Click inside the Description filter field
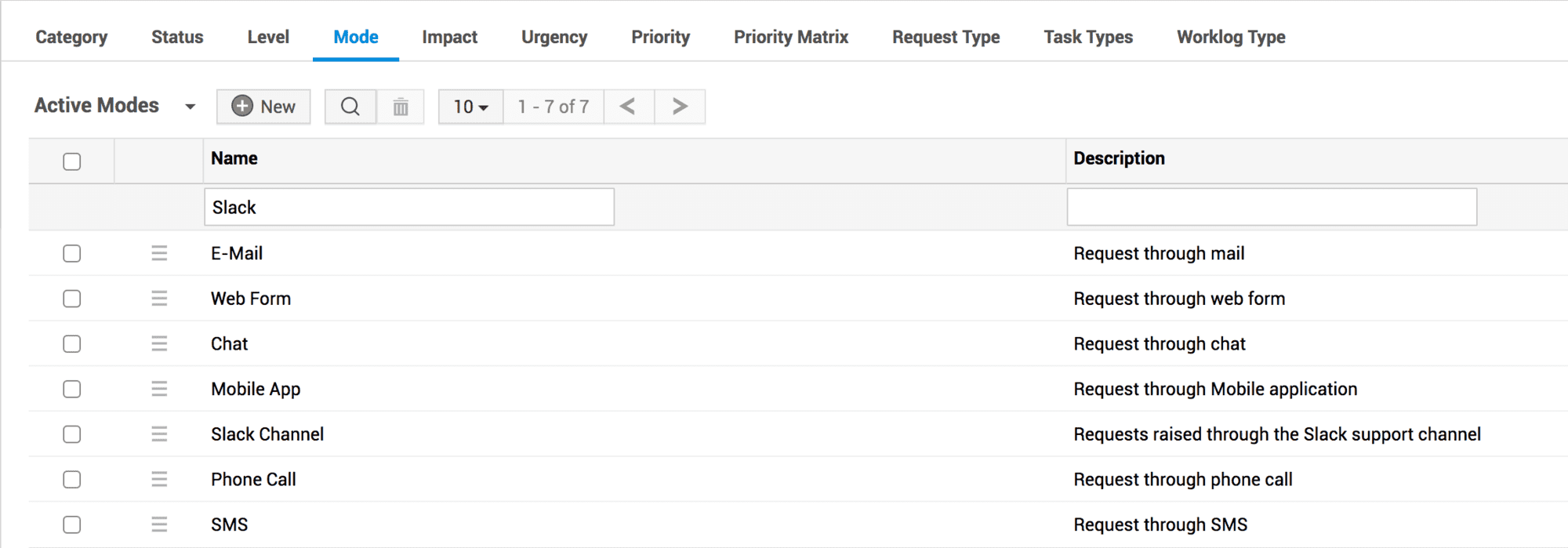The height and width of the screenshot is (548, 1568). (x=1272, y=207)
